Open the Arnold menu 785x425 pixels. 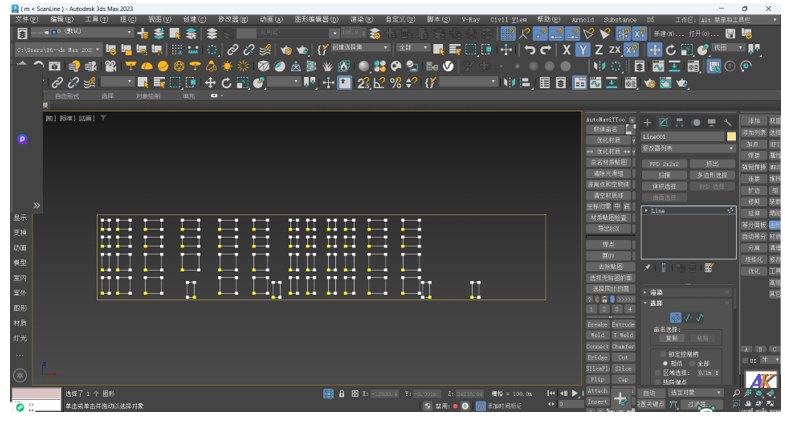[582, 19]
